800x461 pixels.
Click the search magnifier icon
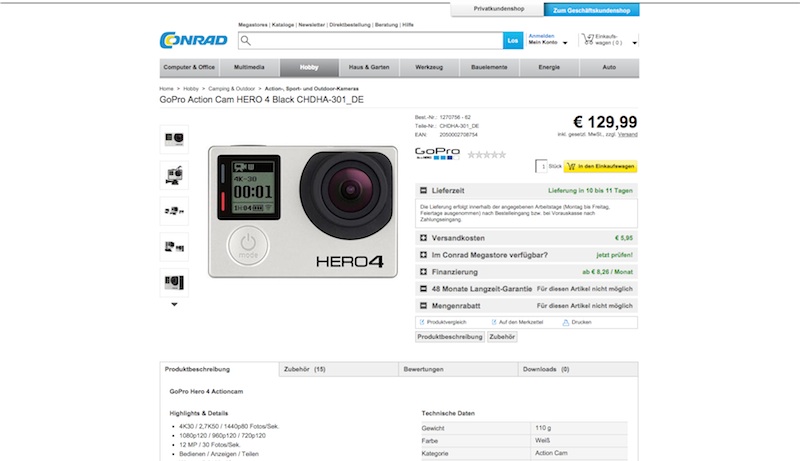point(246,40)
